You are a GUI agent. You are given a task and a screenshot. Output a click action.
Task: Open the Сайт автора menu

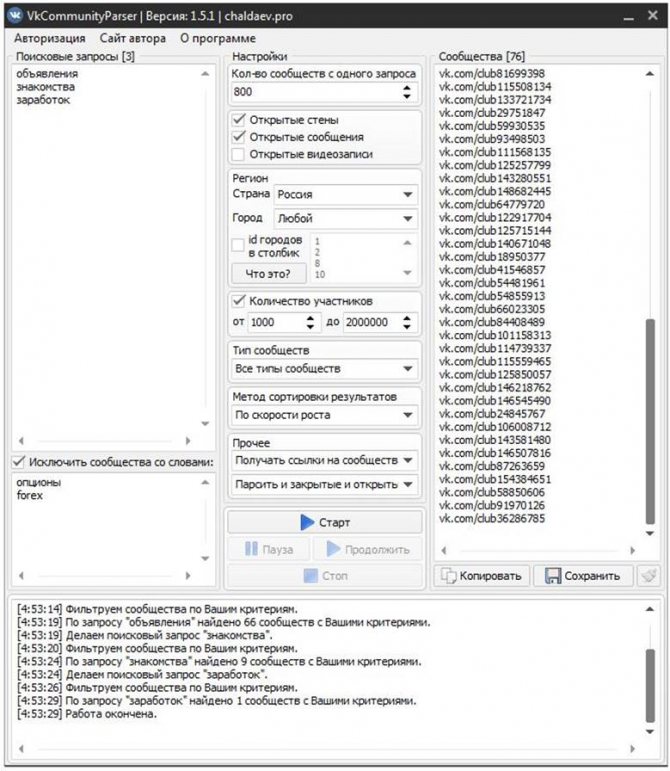click(x=133, y=38)
